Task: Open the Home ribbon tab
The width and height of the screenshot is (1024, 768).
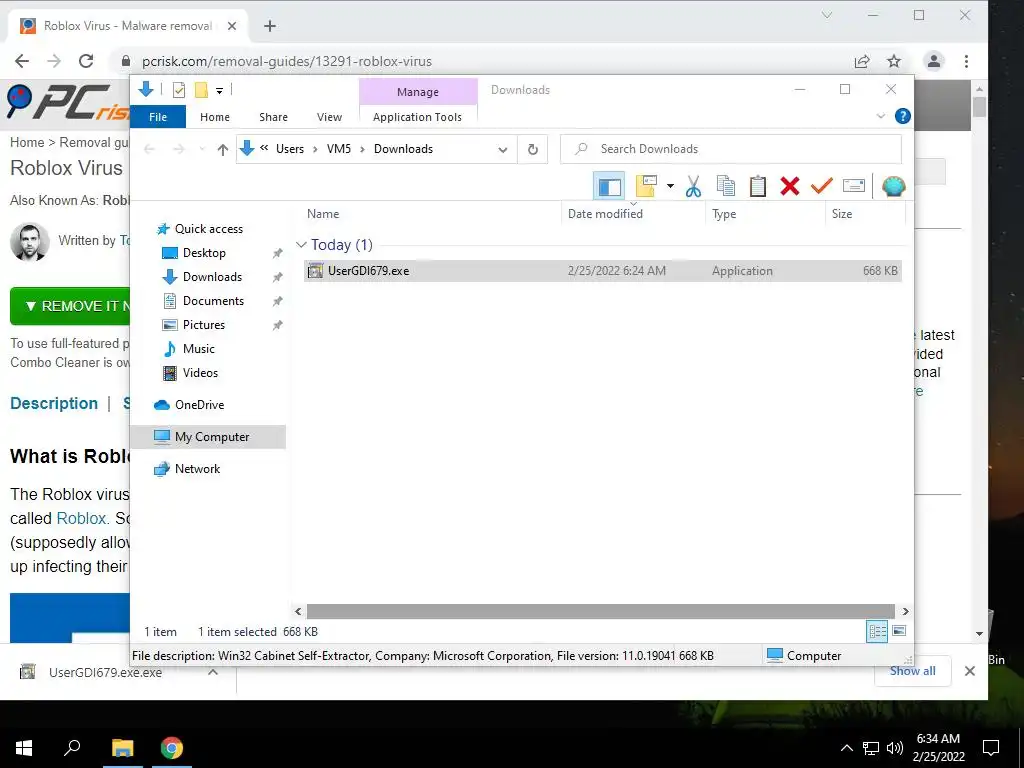Action: click(x=215, y=117)
